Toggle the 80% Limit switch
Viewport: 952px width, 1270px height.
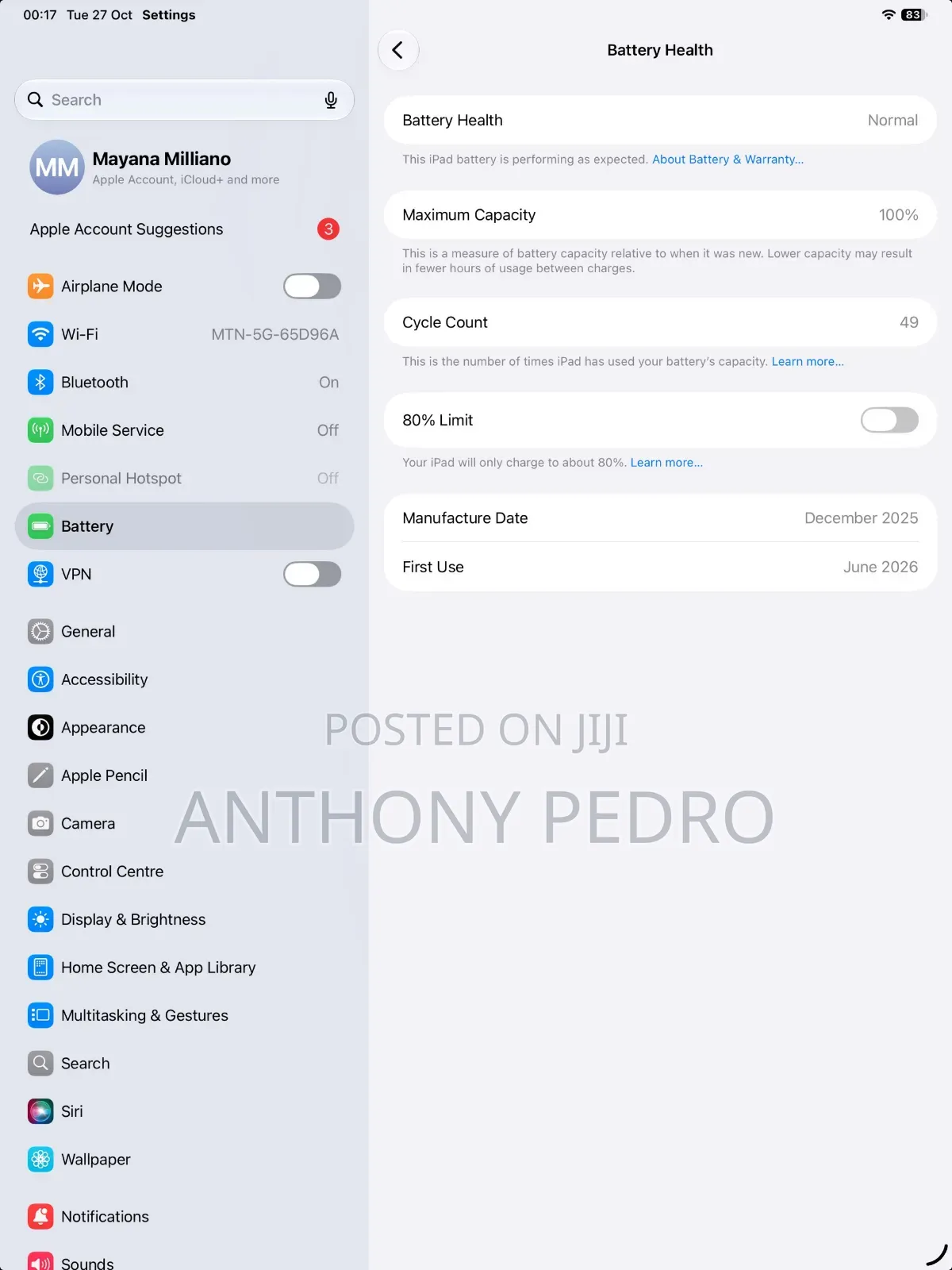[x=889, y=420]
